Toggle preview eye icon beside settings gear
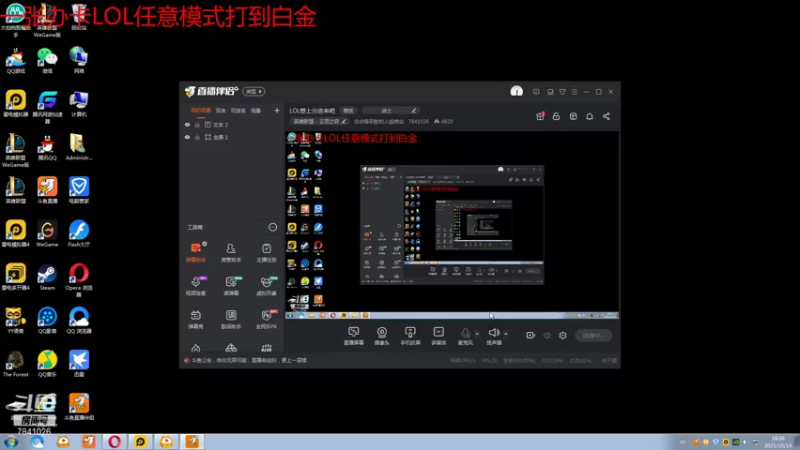Viewport: 800px width, 450px height. (547, 335)
